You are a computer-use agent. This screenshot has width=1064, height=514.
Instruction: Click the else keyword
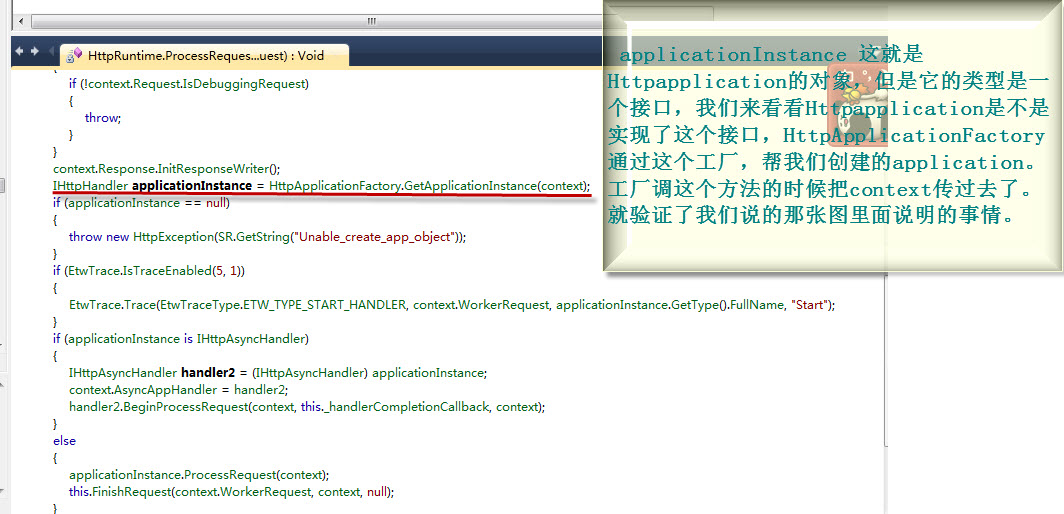[64, 441]
